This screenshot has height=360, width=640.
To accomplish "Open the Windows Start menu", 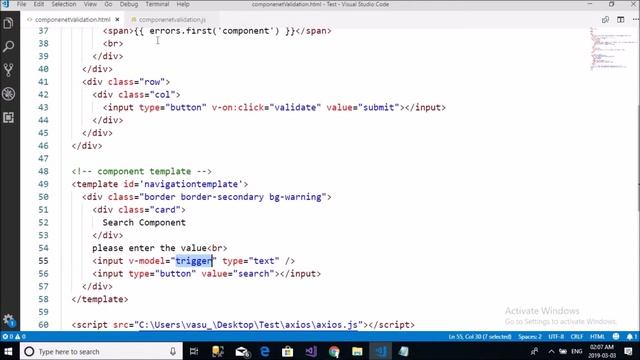I will (8, 351).
